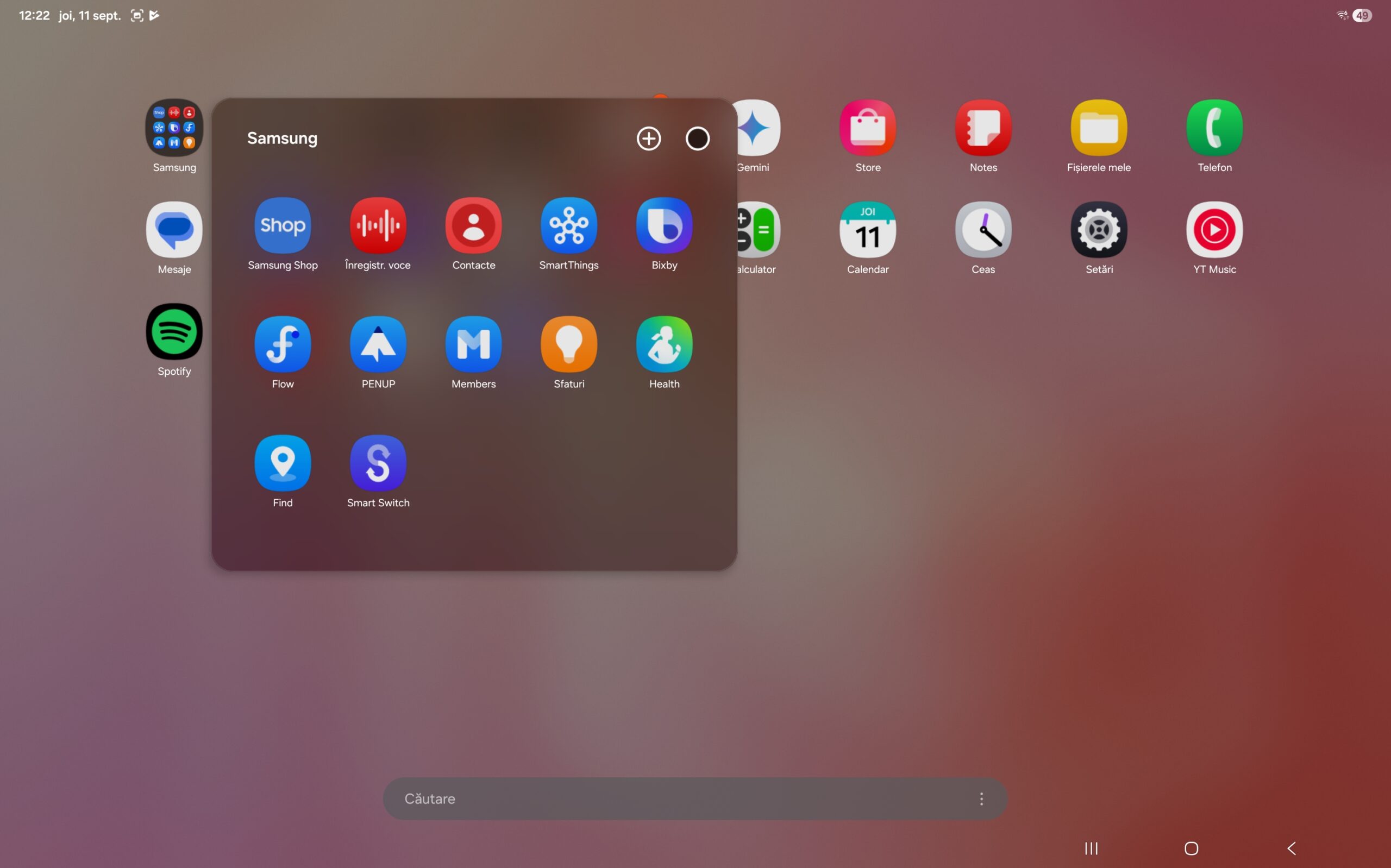Open the Setări settings app
This screenshot has width=1391, height=868.
coord(1098,230)
